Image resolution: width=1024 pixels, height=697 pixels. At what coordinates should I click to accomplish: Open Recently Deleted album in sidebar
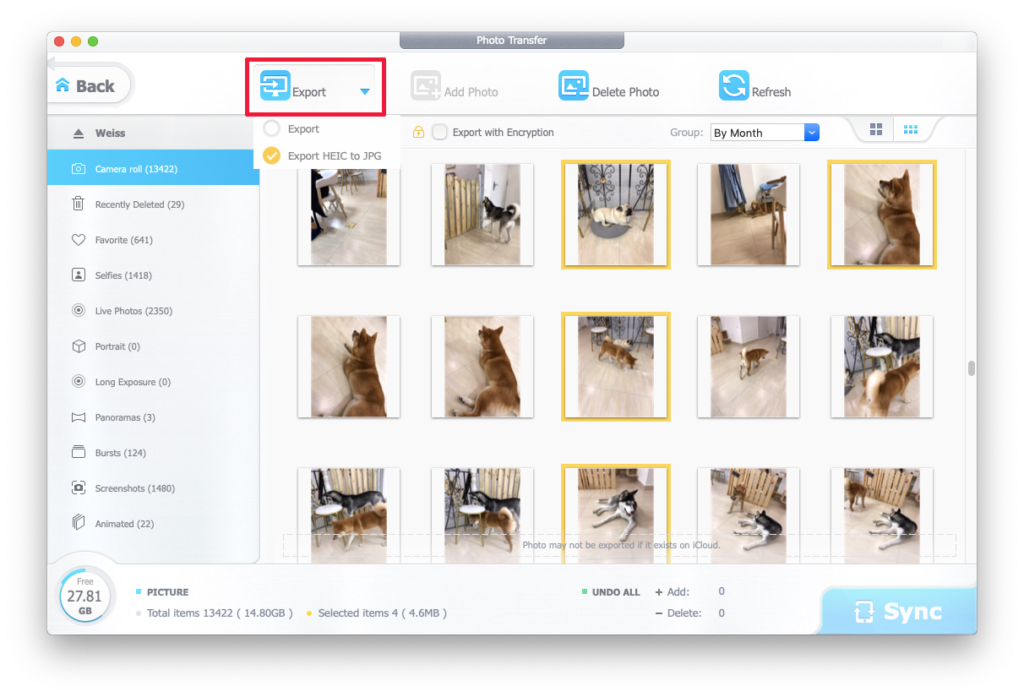pos(139,205)
